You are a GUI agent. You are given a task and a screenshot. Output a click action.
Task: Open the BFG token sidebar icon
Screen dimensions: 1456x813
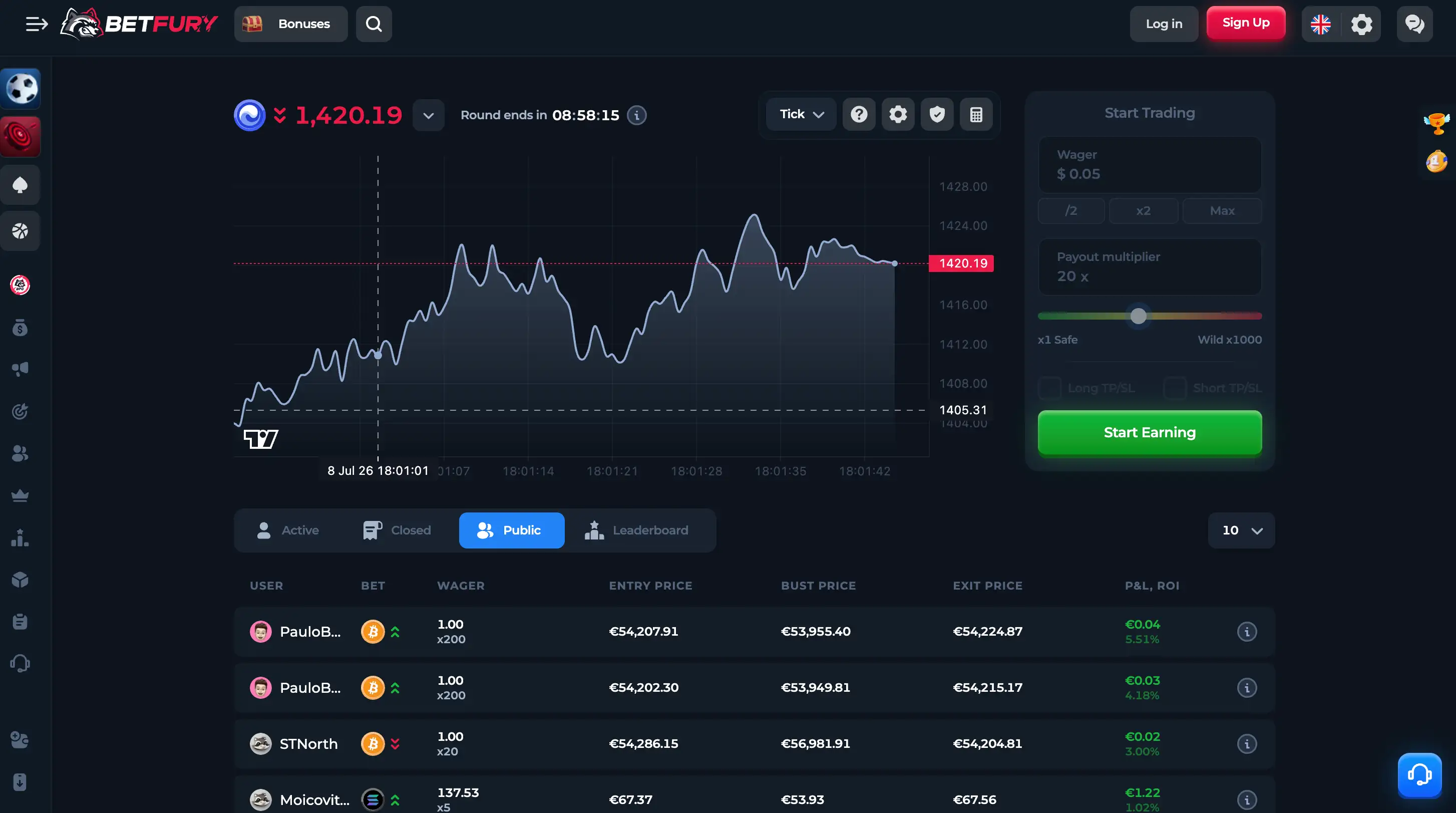tap(21, 285)
